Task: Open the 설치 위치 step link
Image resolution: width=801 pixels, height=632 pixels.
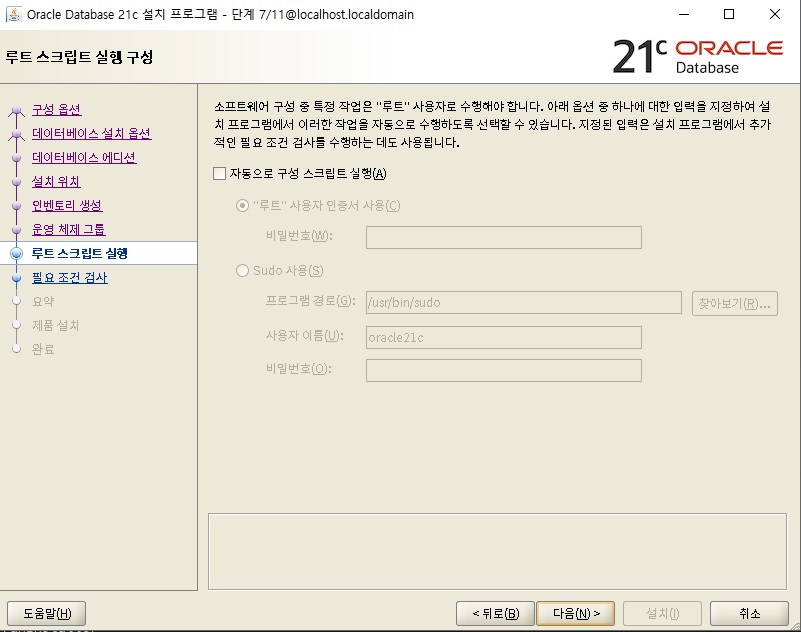Action: 56,181
